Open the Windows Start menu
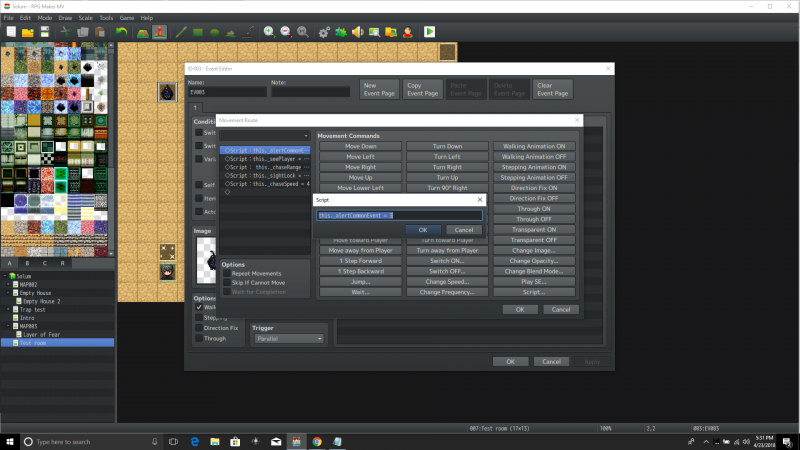This screenshot has width=800, height=450. 10,442
